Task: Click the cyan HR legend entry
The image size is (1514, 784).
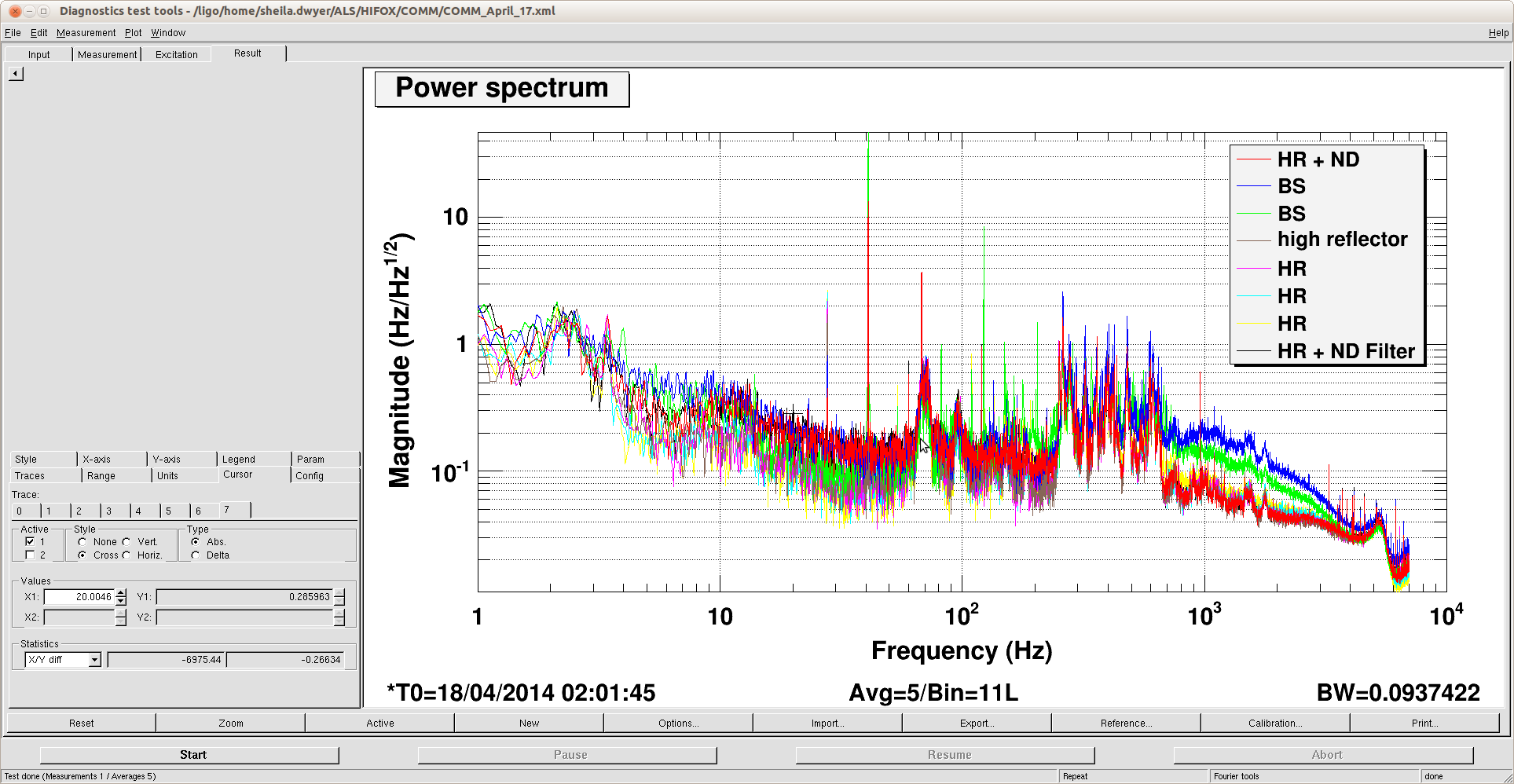Action: pos(1271,296)
